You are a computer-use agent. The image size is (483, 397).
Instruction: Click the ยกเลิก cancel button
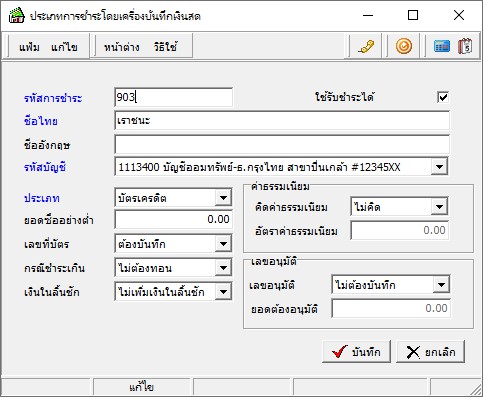[430, 352]
